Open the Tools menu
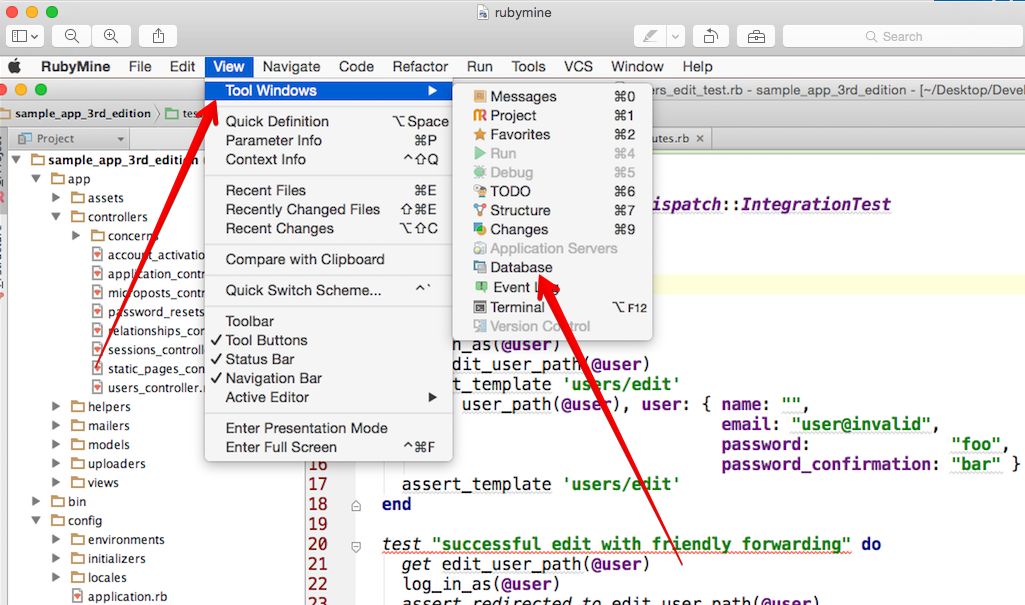This screenshot has width=1025, height=605. (528, 67)
